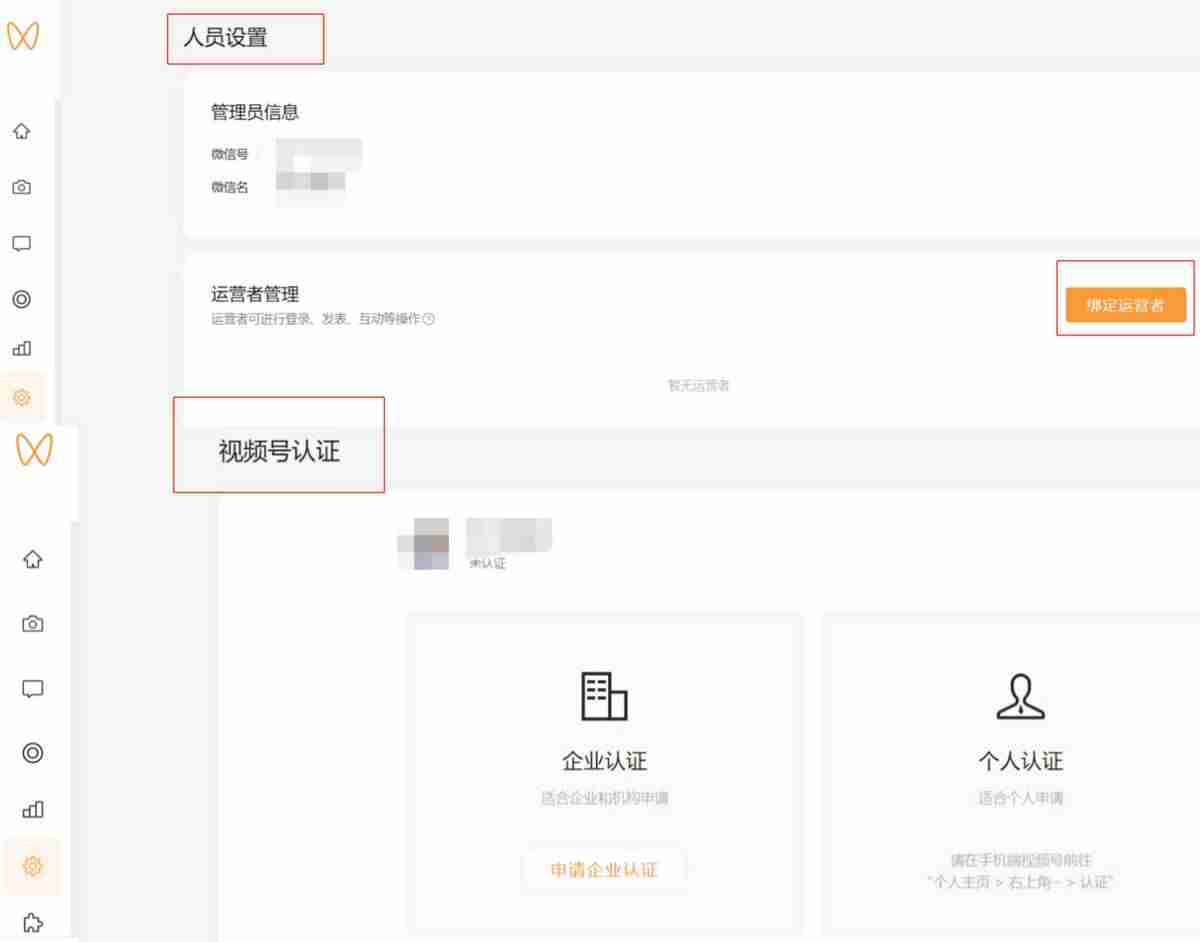
Task: Click the 企业认证 card title
Action: click(605, 761)
